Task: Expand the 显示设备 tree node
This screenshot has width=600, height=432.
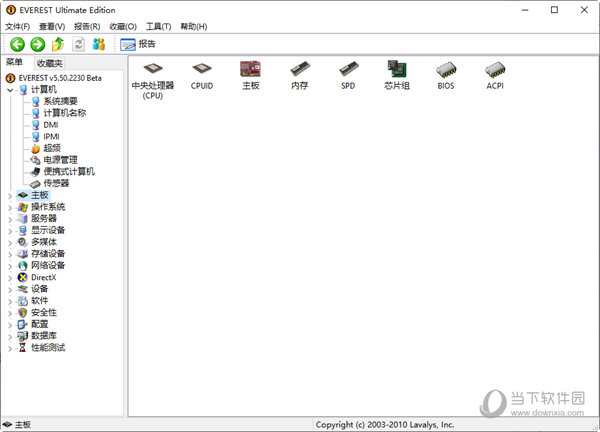Action: [10, 231]
